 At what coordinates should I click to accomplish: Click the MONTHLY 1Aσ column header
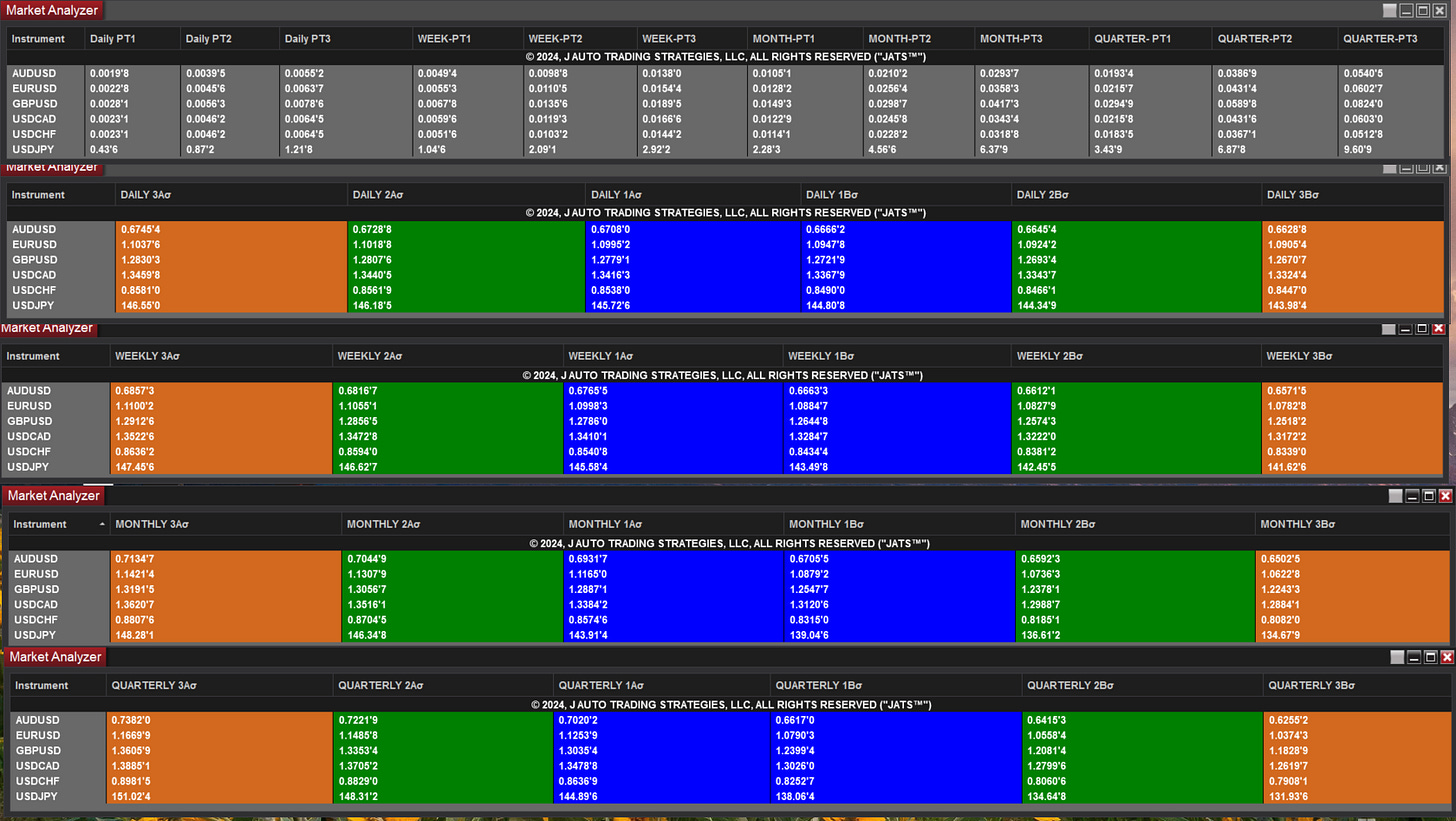[x=673, y=524]
